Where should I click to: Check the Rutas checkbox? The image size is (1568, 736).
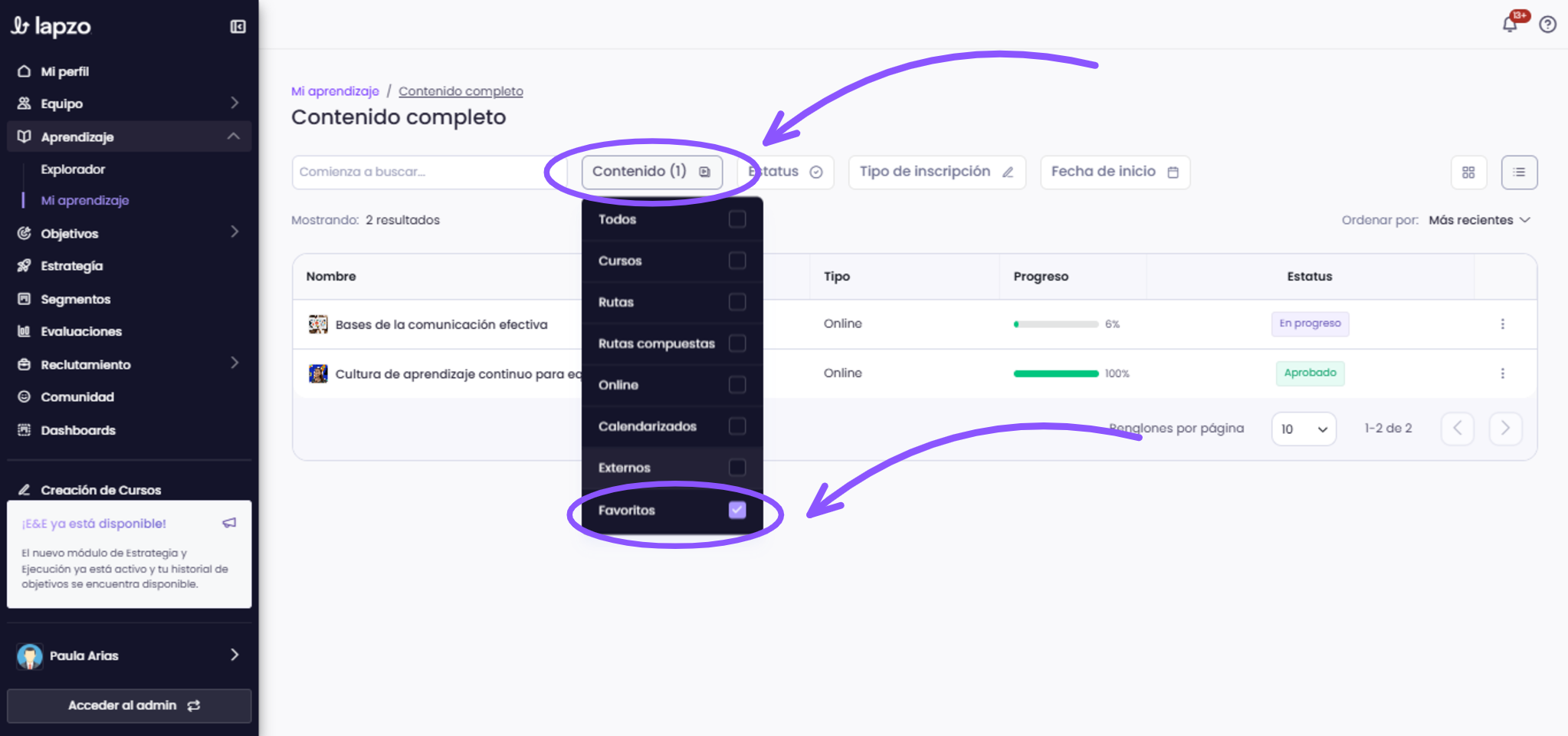coord(737,302)
